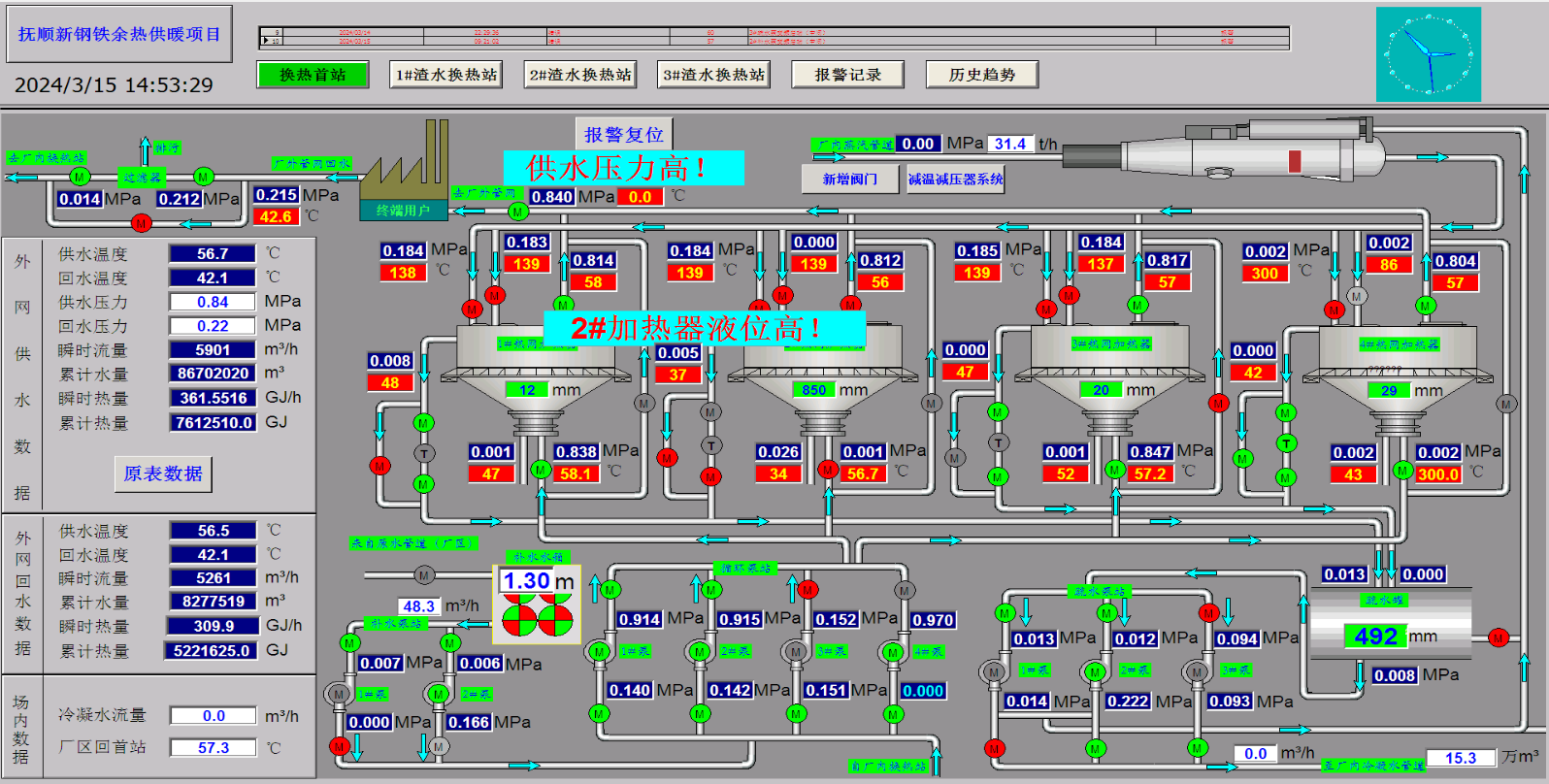Toggle red outlet valve right of 疏水罐

click(x=1498, y=637)
